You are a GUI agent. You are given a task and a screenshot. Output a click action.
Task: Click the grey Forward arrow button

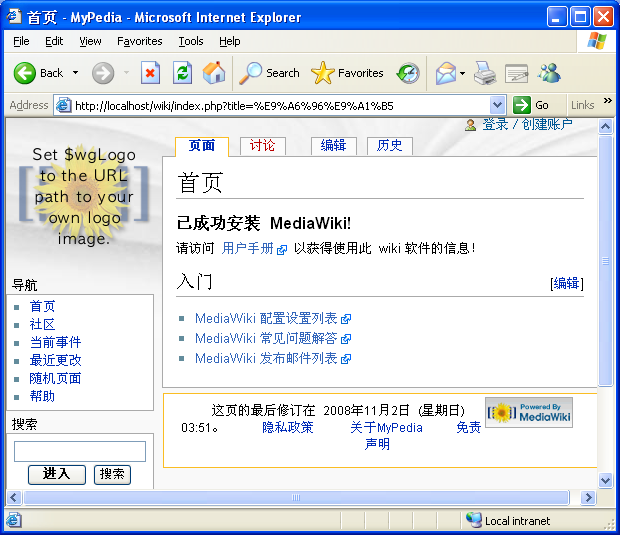coord(103,73)
